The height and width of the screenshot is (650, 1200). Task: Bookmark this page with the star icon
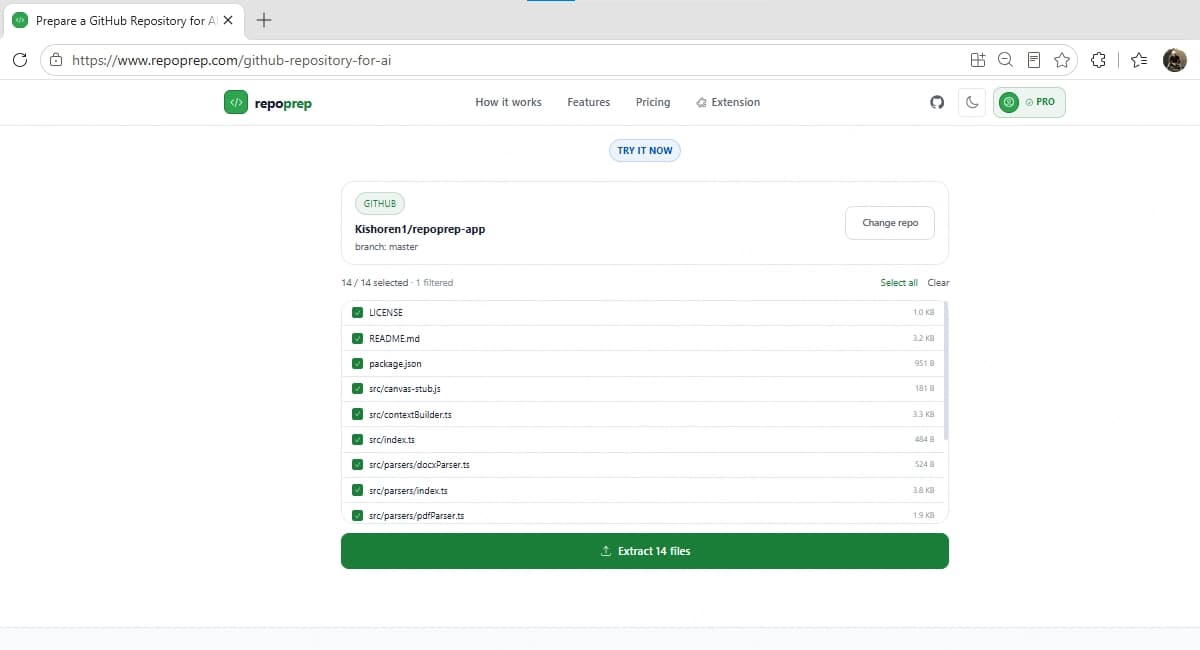tap(1062, 60)
